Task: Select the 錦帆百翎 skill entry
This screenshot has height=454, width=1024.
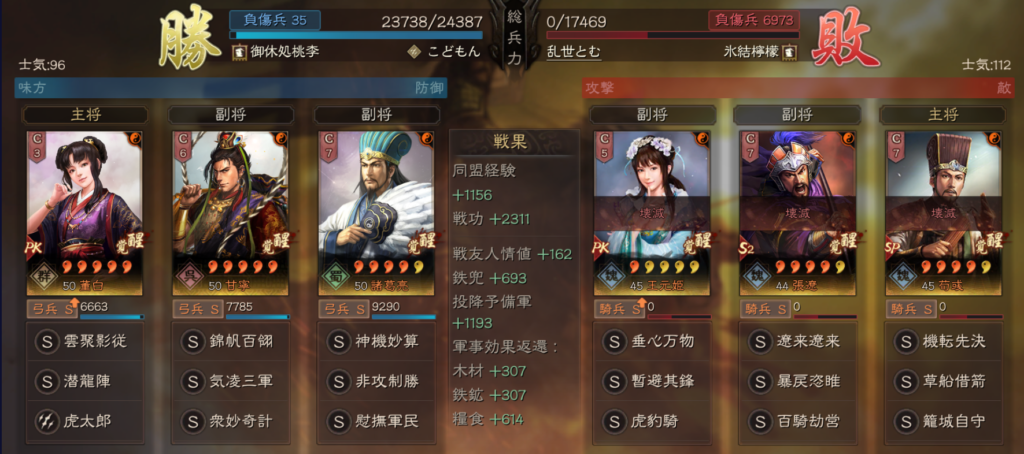Action: (231, 341)
